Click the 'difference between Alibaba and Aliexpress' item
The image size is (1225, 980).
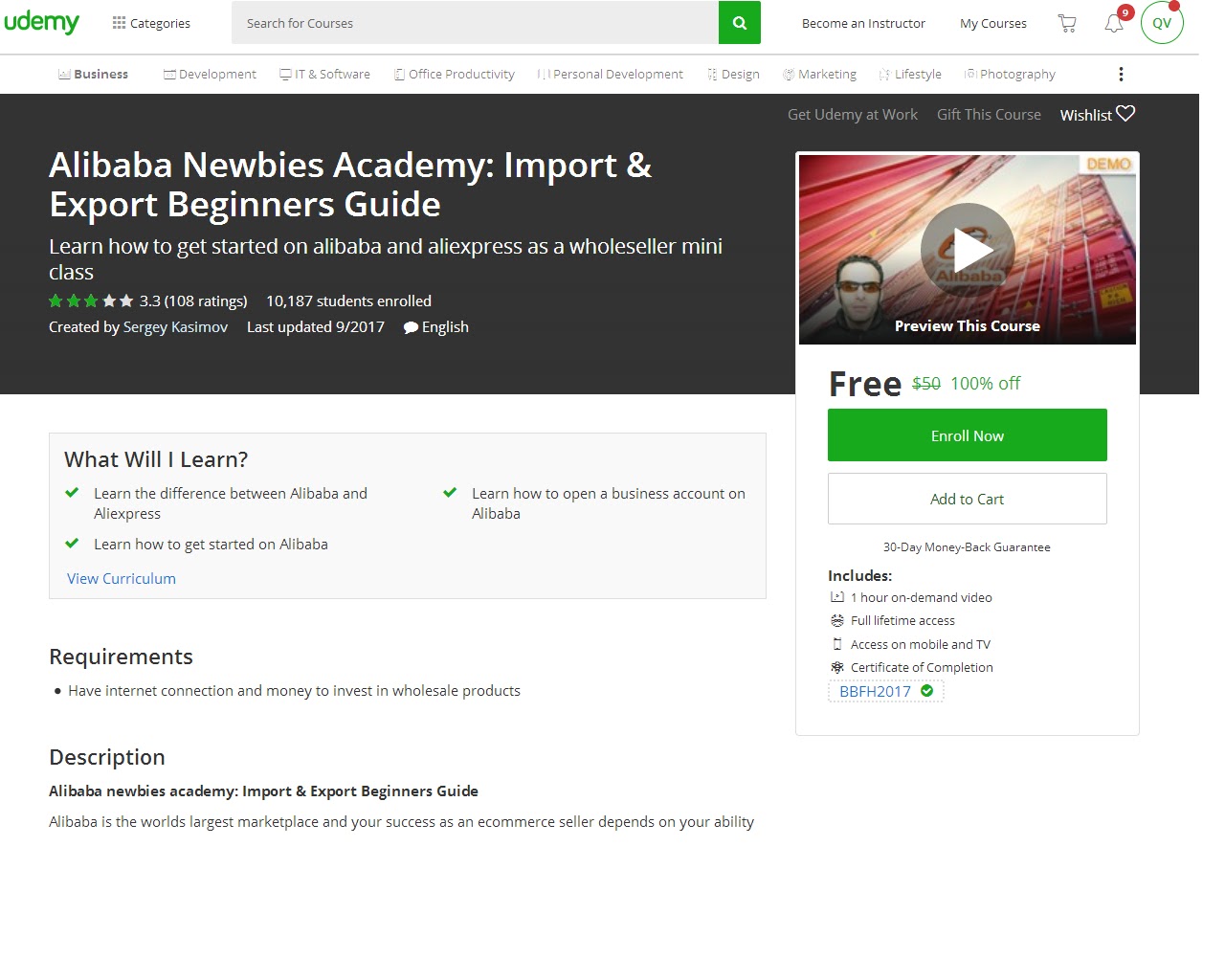coord(231,503)
